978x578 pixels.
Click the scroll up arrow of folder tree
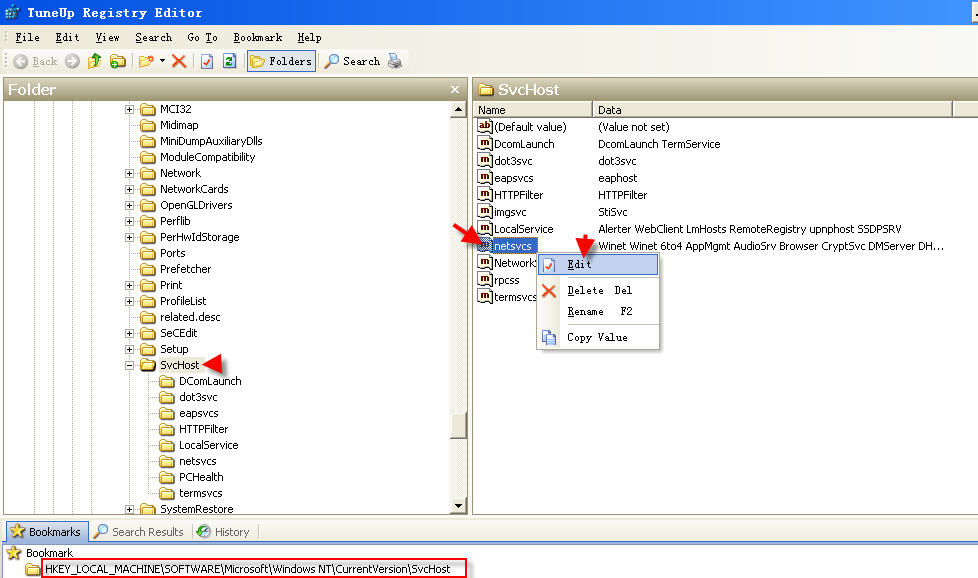(458, 110)
